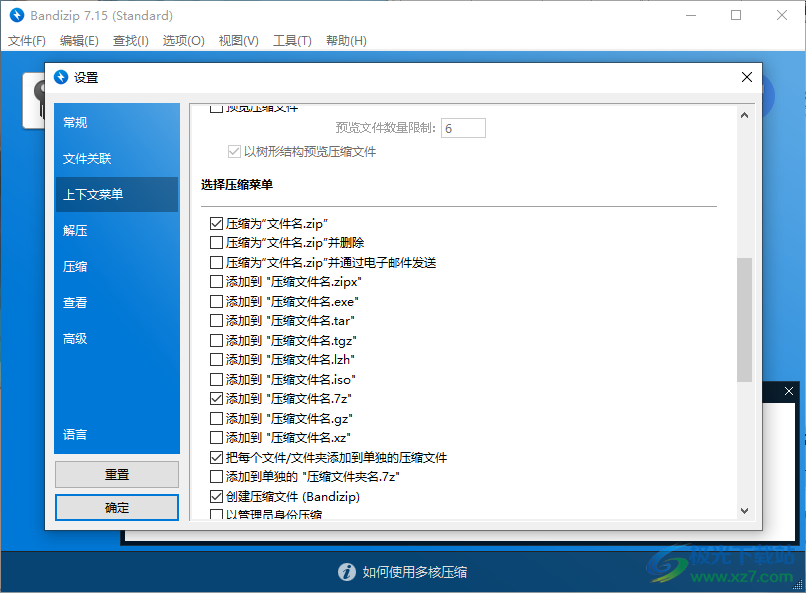Open the 压缩 settings tab

tap(117, 266)
